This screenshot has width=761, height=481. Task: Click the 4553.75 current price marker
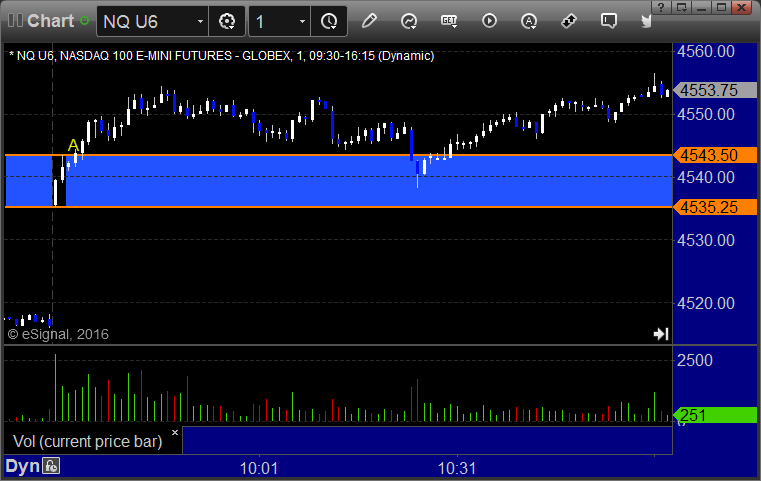click(715, 90)
